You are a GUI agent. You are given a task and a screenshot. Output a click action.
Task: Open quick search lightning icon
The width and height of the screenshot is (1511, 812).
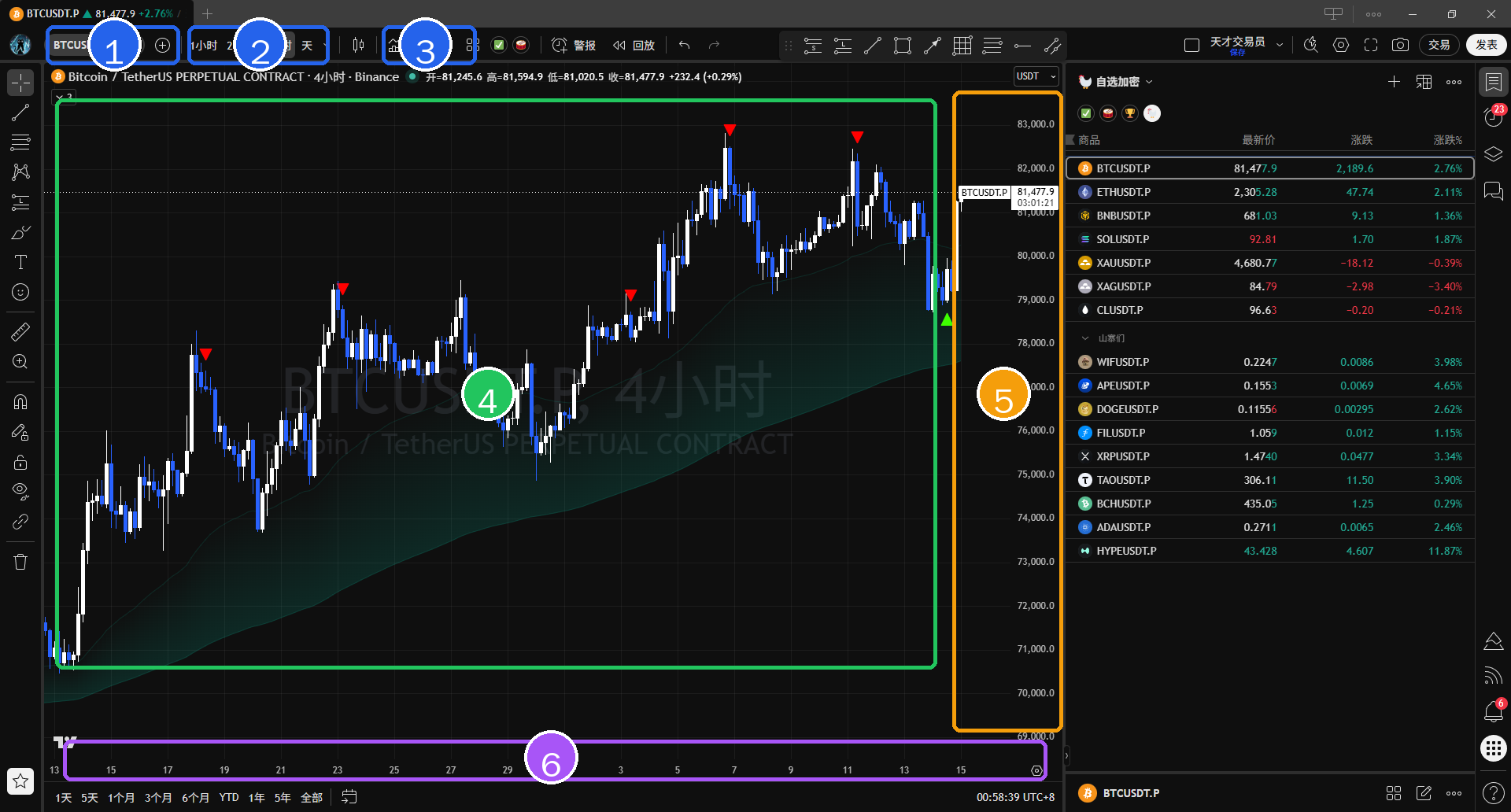pos(1310,45)
